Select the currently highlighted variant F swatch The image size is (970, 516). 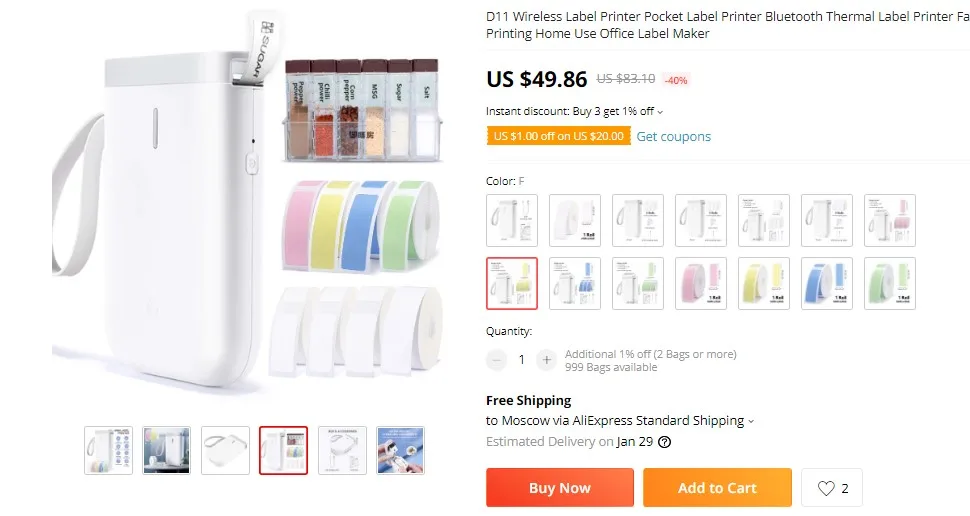(512, 283)
